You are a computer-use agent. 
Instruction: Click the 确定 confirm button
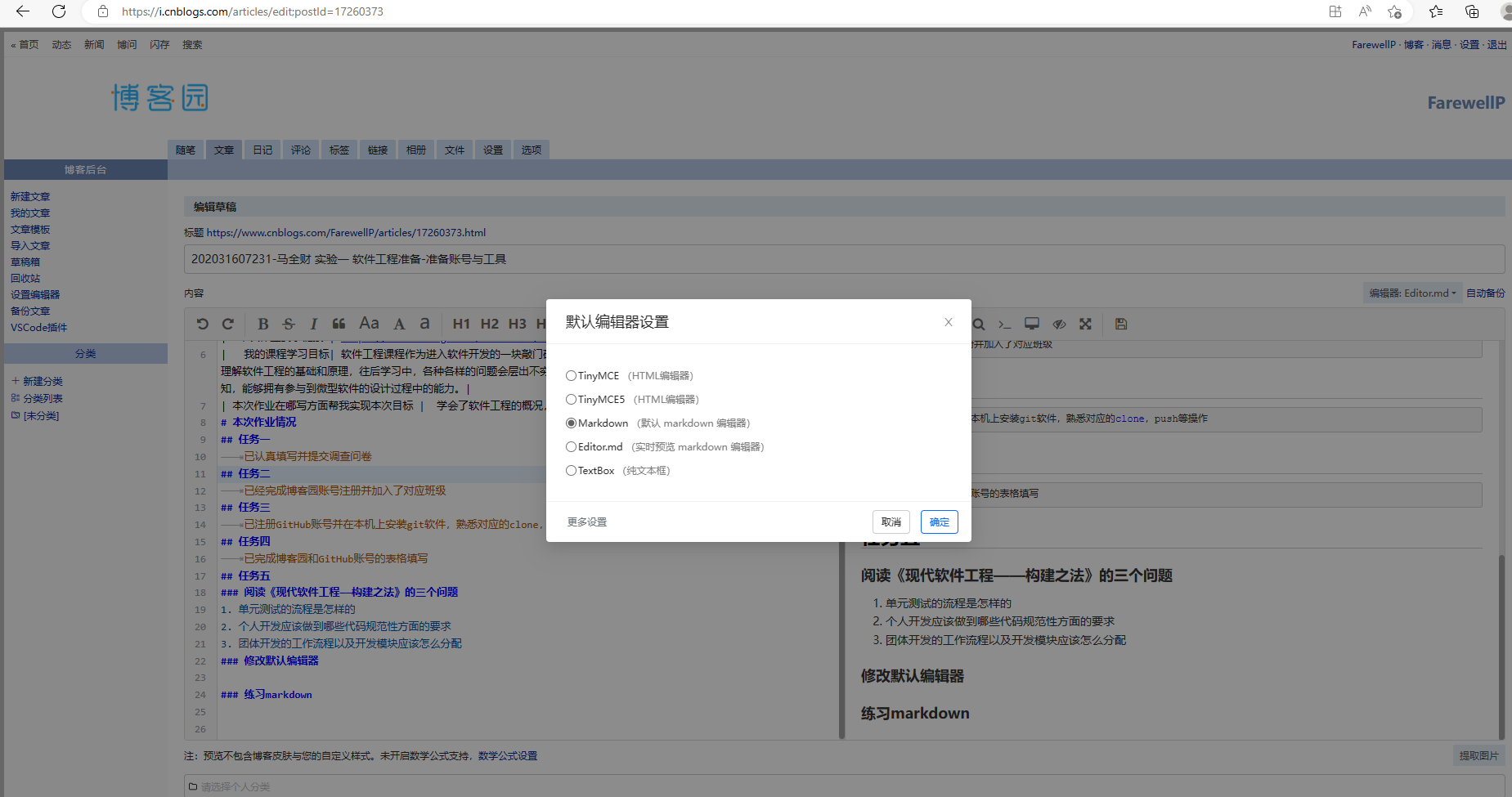940,522
